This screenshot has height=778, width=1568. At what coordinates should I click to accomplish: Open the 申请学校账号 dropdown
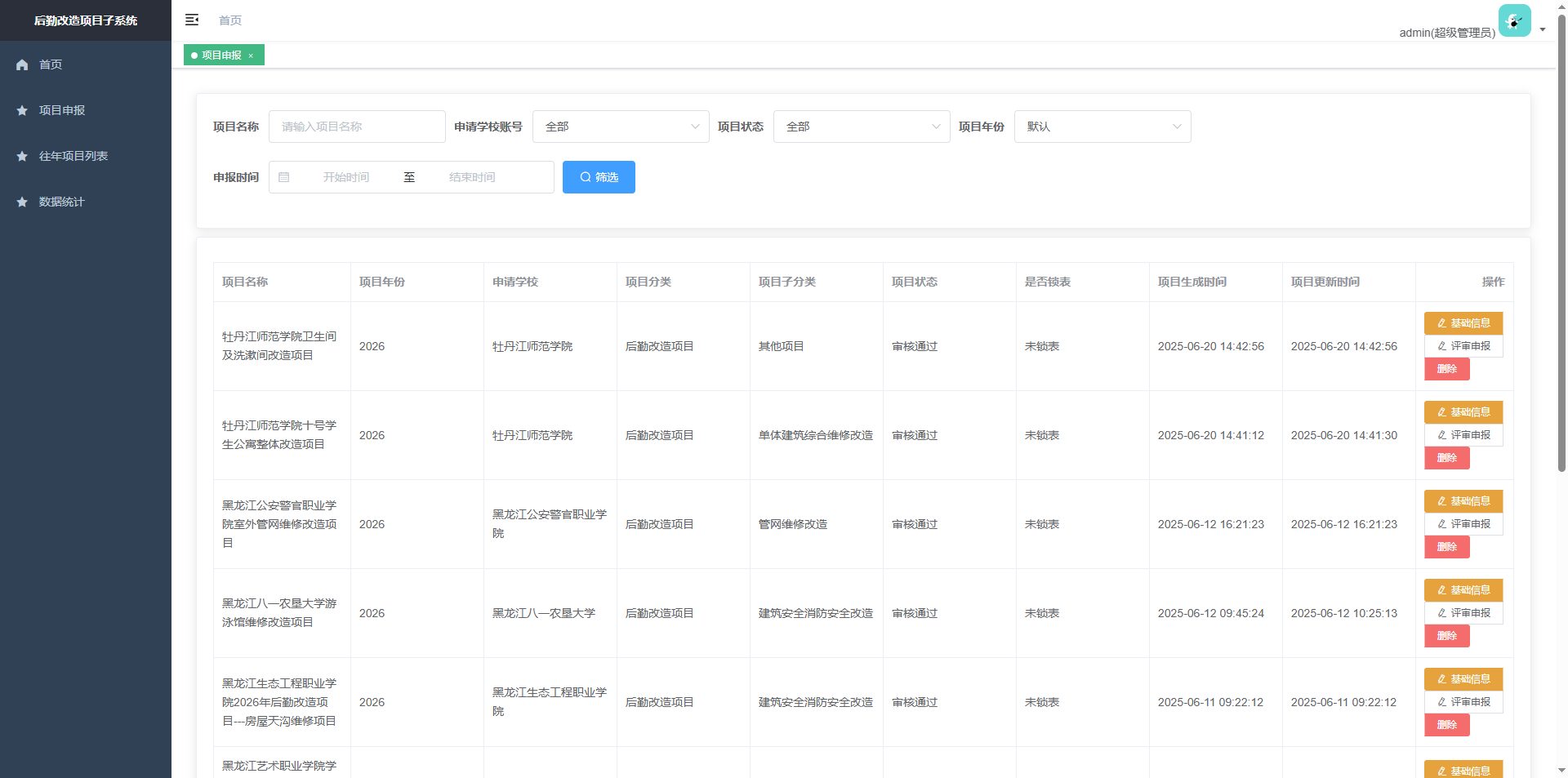[620, 127]
